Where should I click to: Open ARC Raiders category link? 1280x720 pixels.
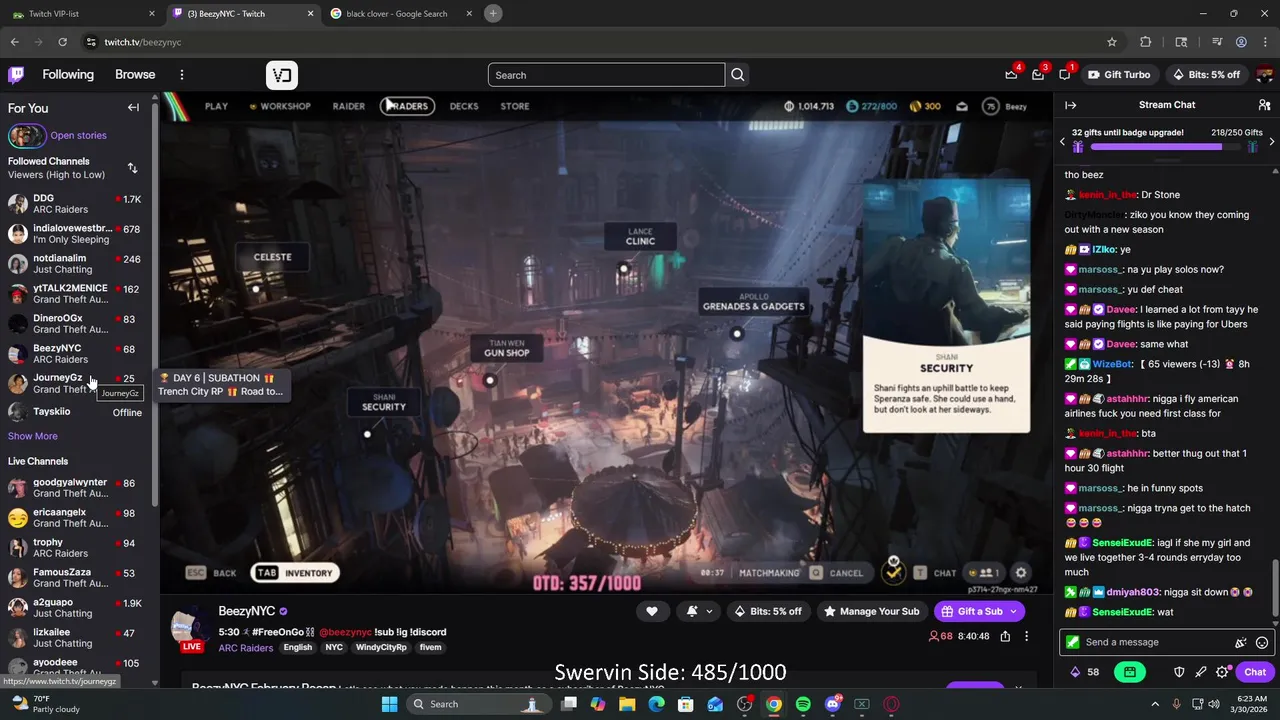coord(246,648)
